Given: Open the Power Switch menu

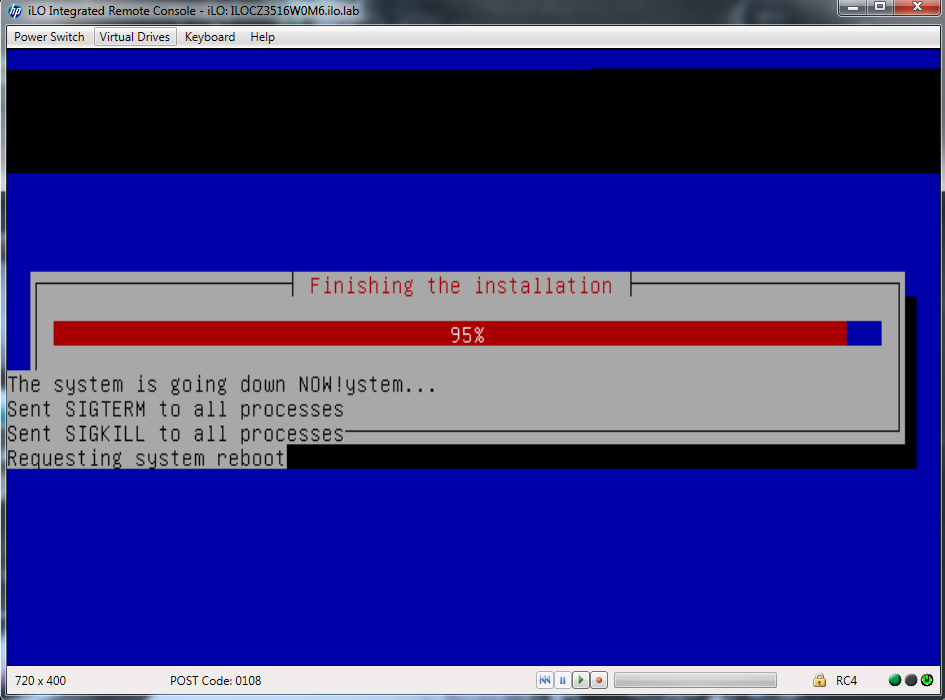Looking at the screenshot, I should [x=49, y=37].
